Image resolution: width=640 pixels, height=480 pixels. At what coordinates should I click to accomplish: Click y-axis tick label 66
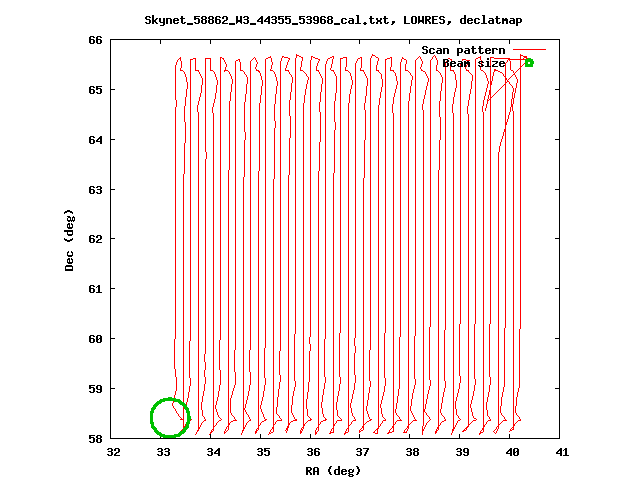coord(95,40)
